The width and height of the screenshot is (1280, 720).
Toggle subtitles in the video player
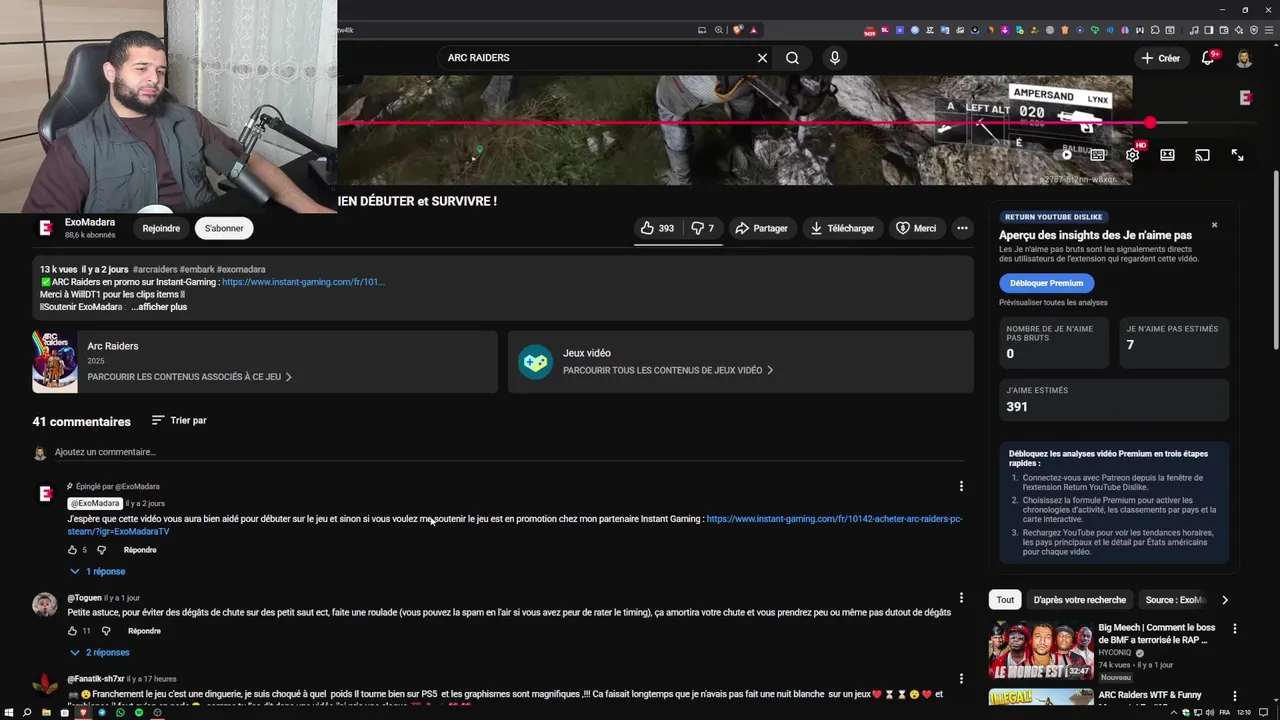point(1097,155)
